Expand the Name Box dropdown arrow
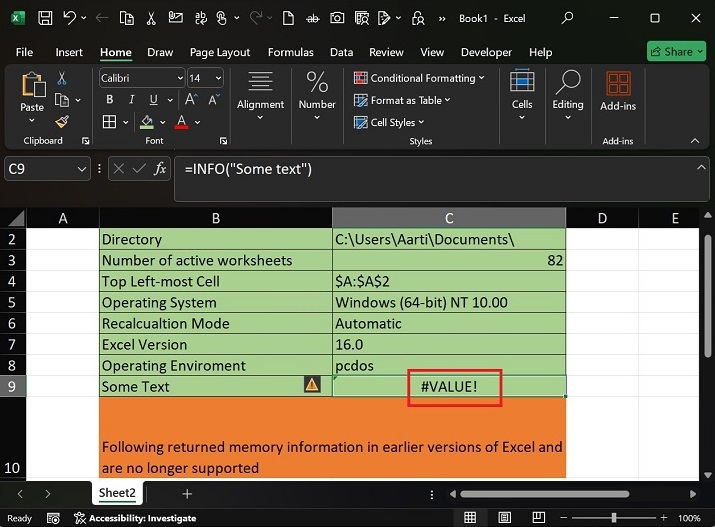The image size is (715, 527). [x=84, y=170]
